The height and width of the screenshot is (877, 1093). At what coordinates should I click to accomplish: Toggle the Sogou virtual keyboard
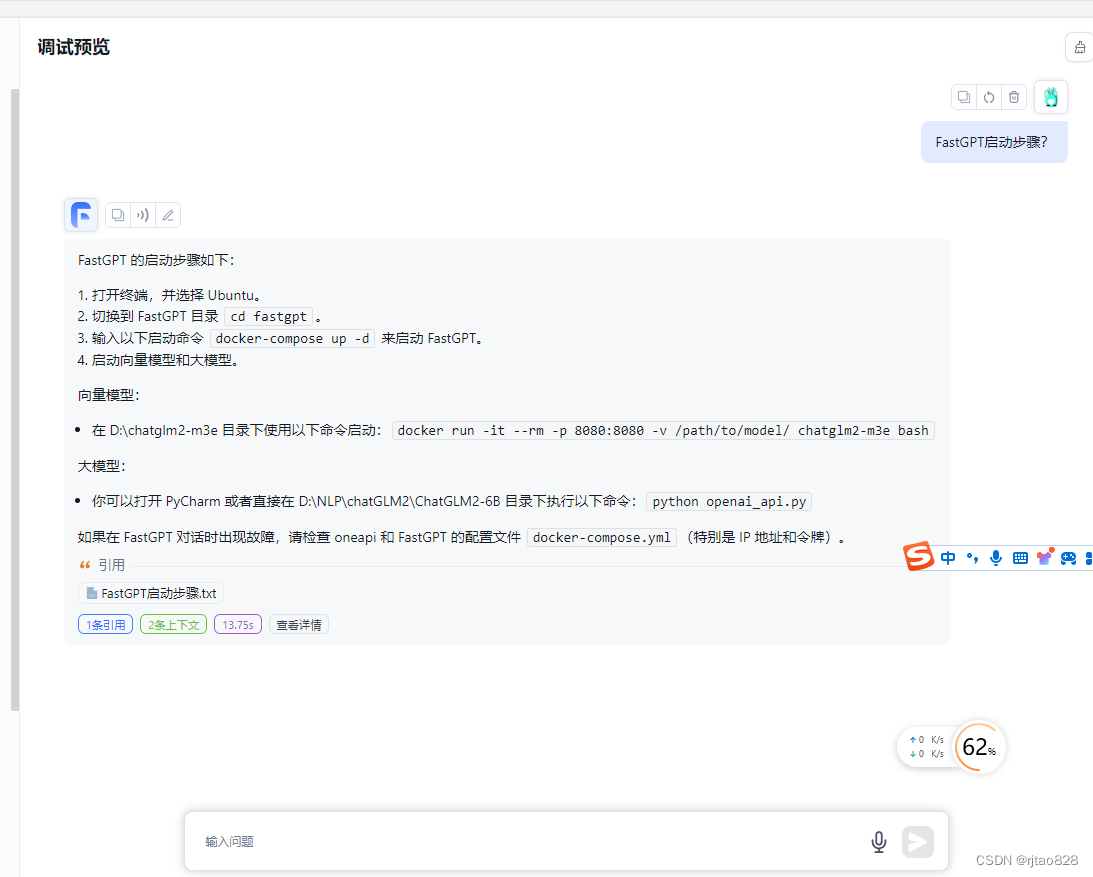coord(1019,557)
